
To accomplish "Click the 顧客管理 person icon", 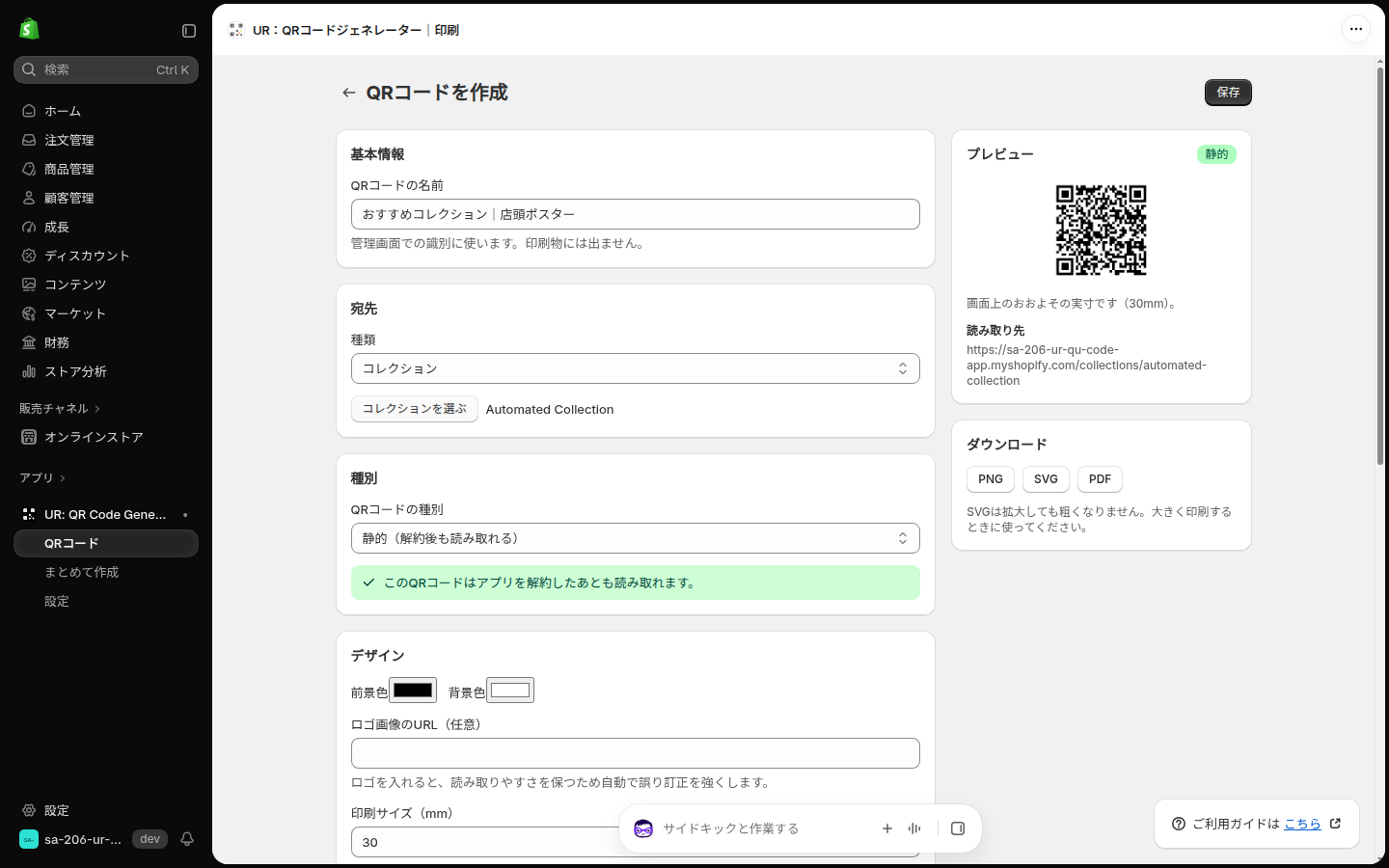I will (x=29, y=198).
